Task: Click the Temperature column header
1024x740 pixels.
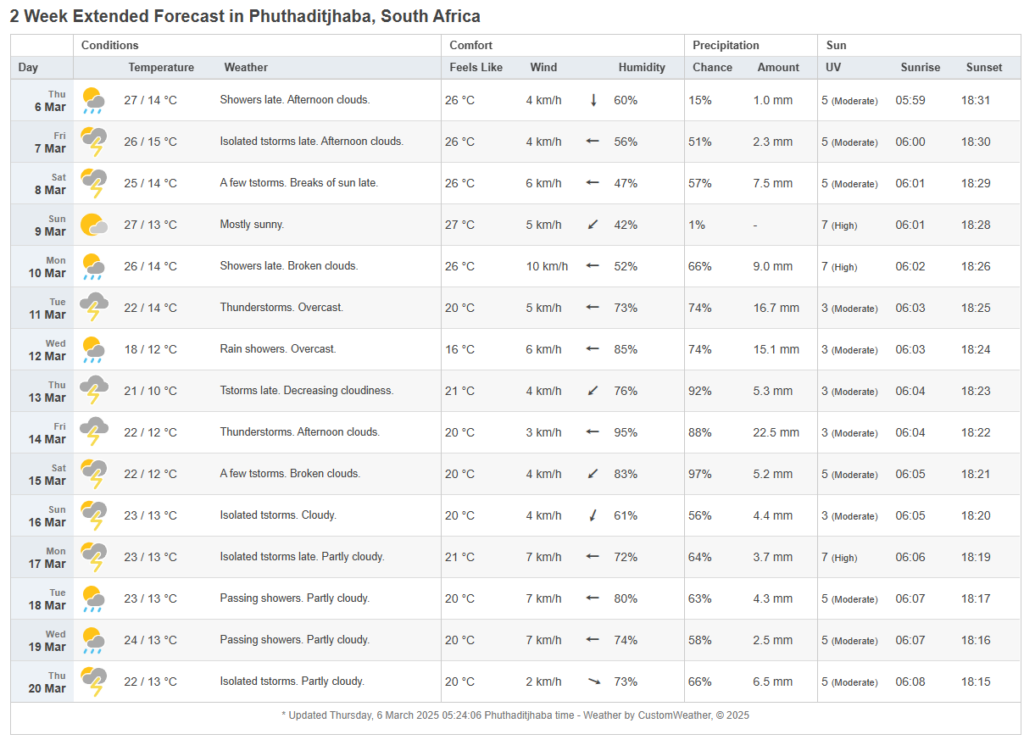Action: click(161, 67)
